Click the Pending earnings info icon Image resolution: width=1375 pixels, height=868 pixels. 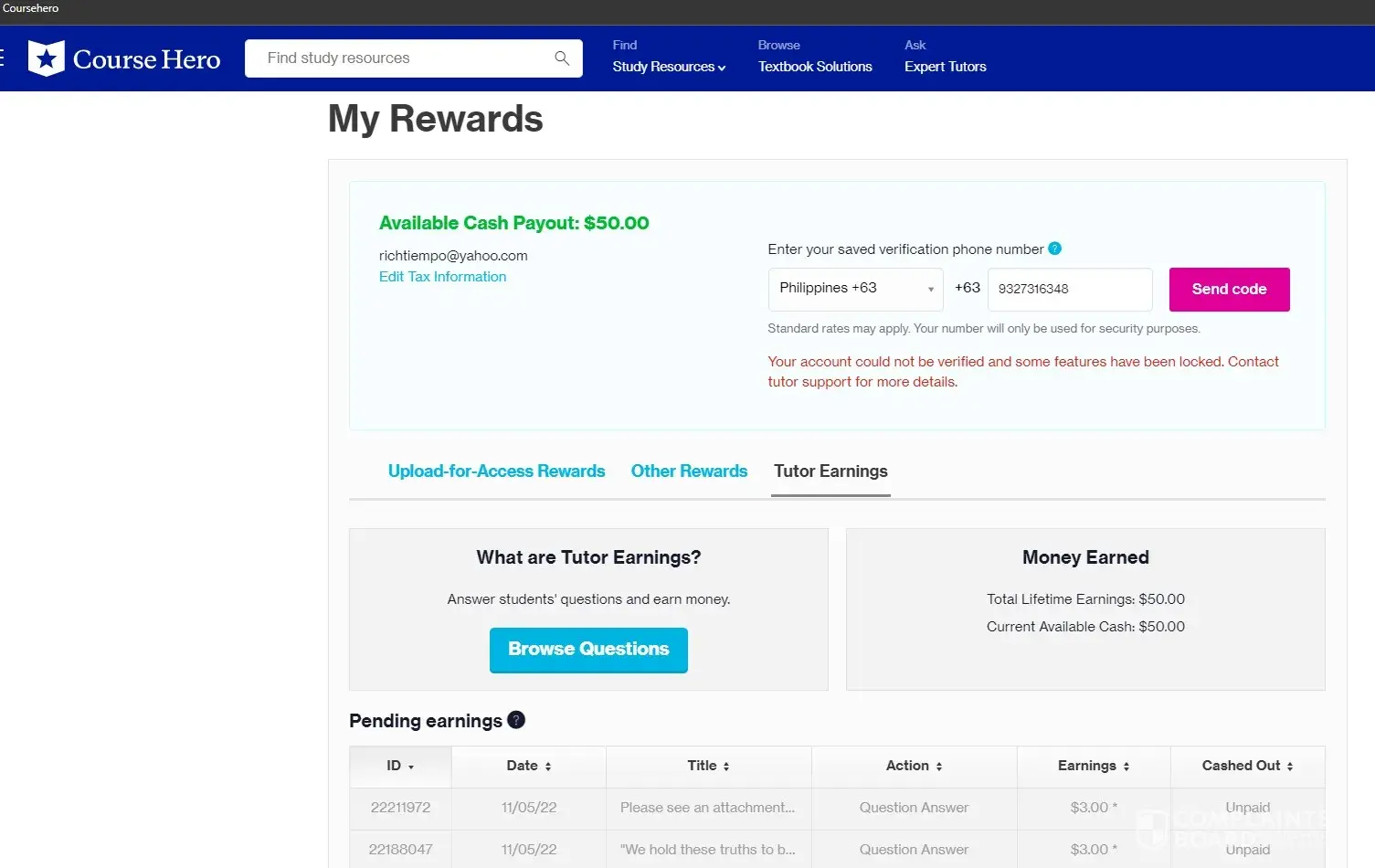click(516, 720)
